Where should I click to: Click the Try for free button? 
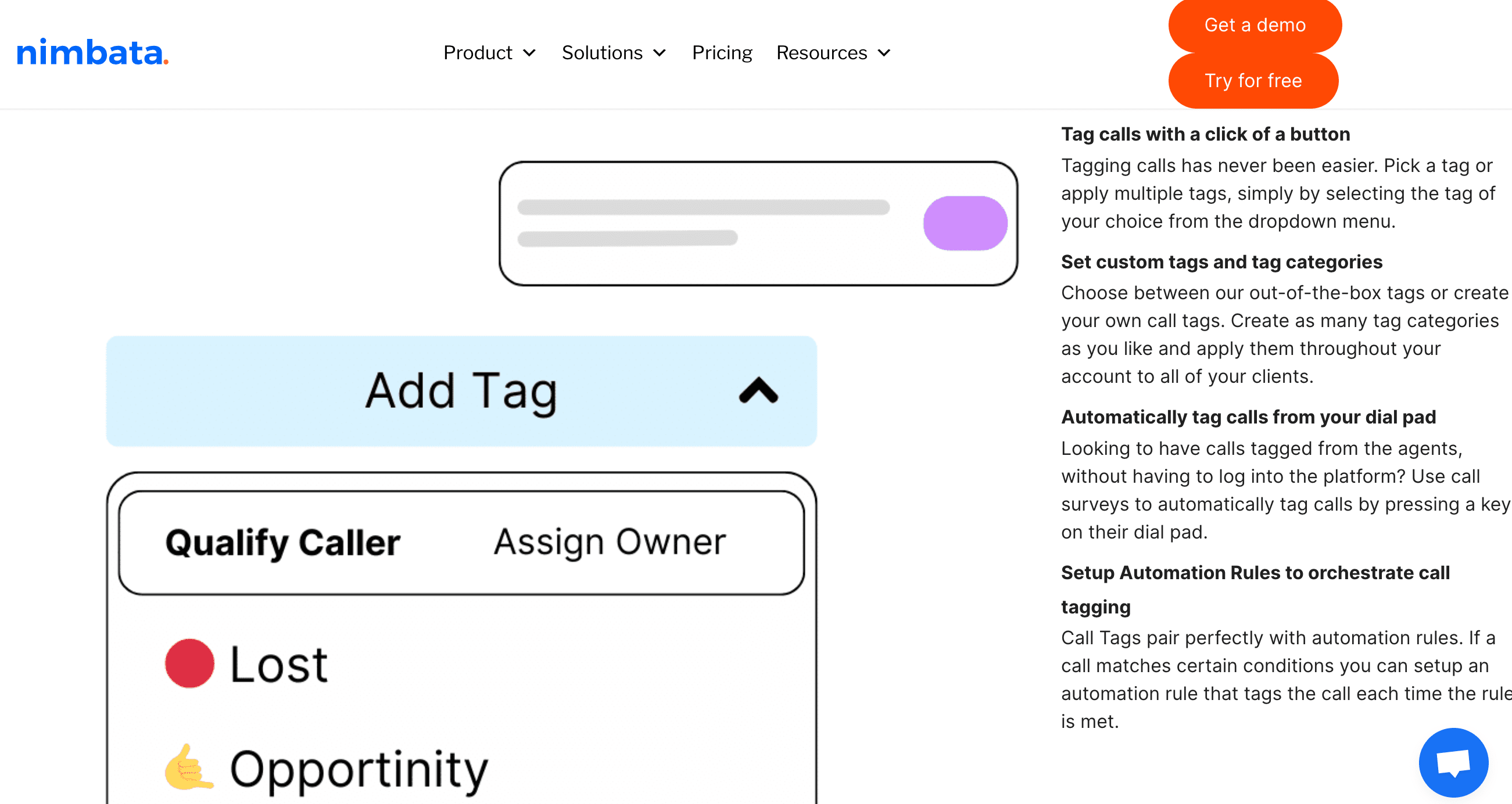1254,80
